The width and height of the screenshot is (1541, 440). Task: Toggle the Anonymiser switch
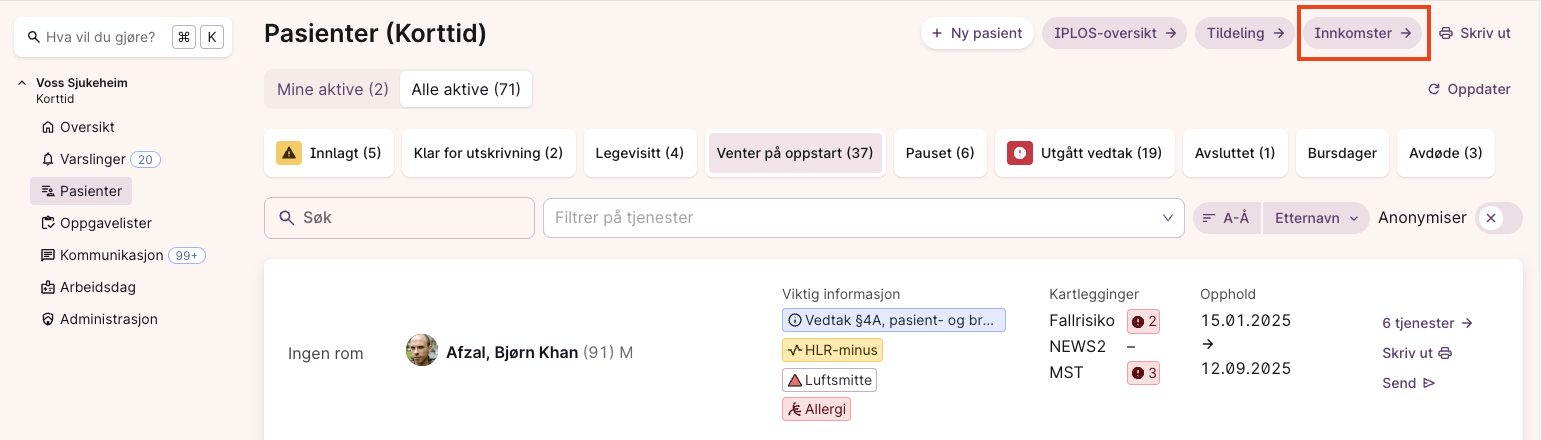[1498, 218]
